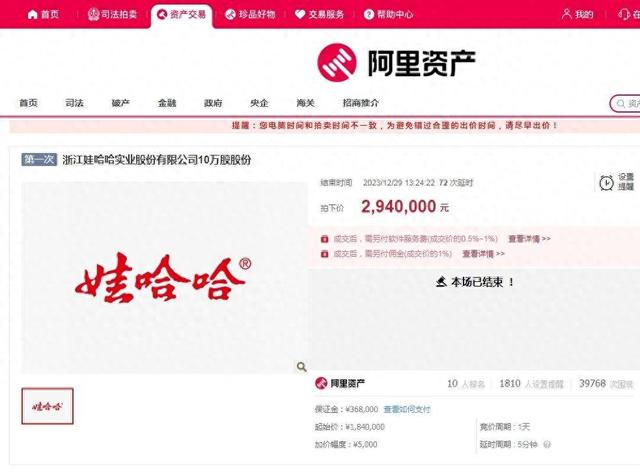This screenshot has height=474, width=640.
Task: Click the red icon beside software service fee
Action: (x=324, y=239)
